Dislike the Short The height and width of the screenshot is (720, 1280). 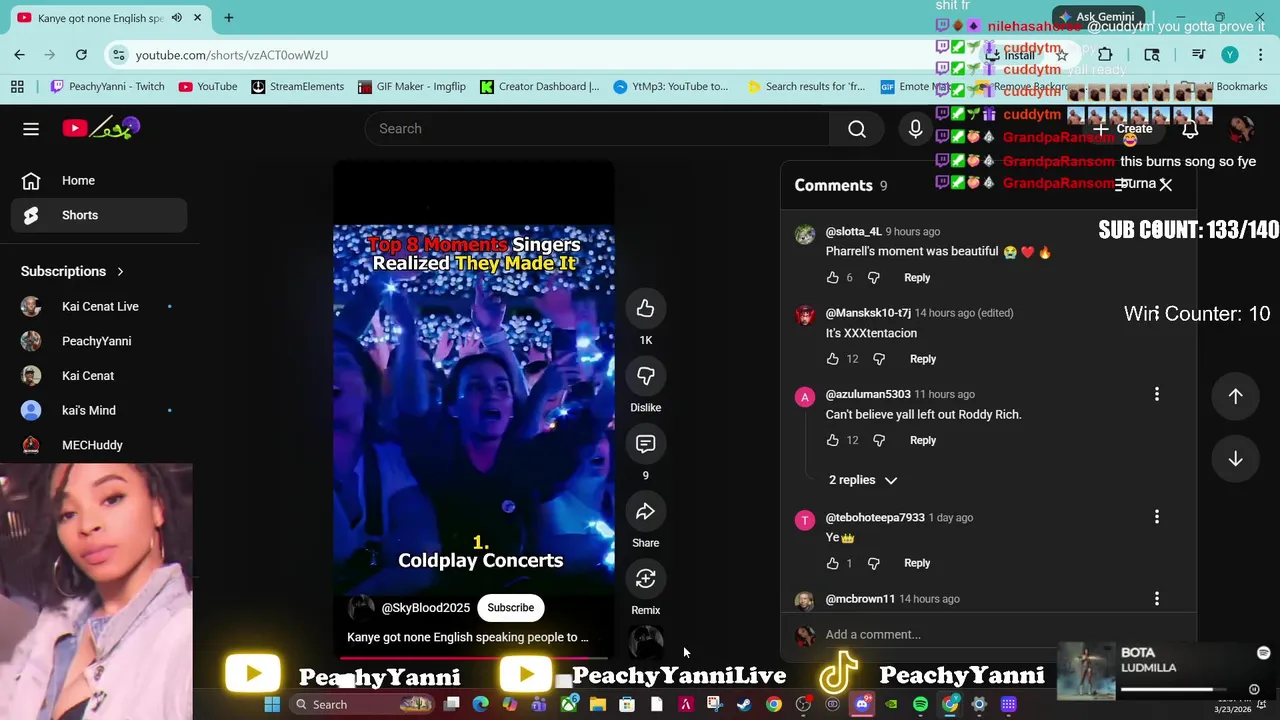[645, 376]
